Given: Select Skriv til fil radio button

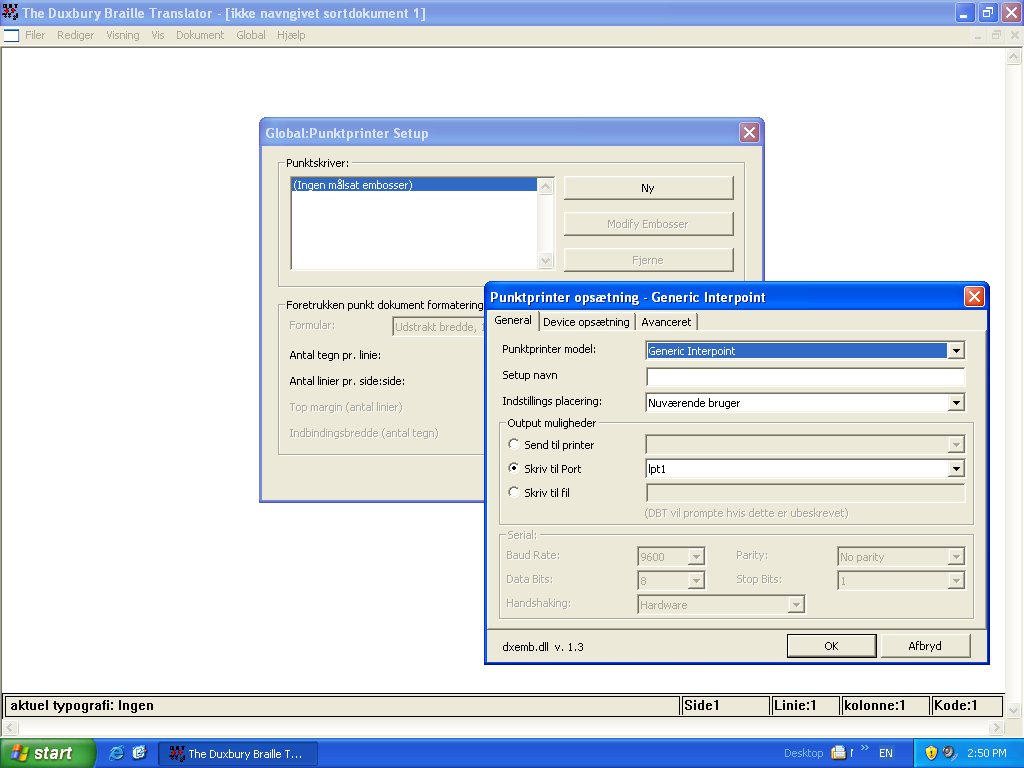Looking at the screenshot, I should pos(514,492).
